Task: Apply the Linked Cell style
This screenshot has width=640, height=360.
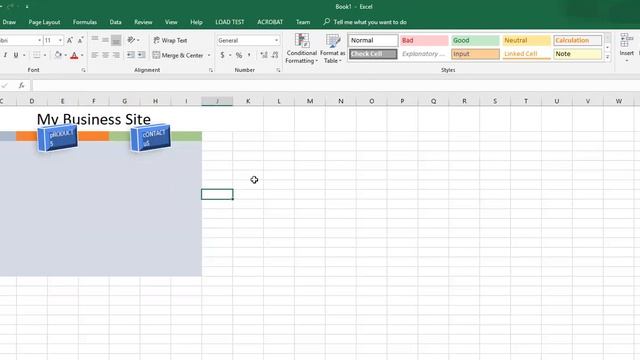Action: pyautogui.click(x=527, y=54)
